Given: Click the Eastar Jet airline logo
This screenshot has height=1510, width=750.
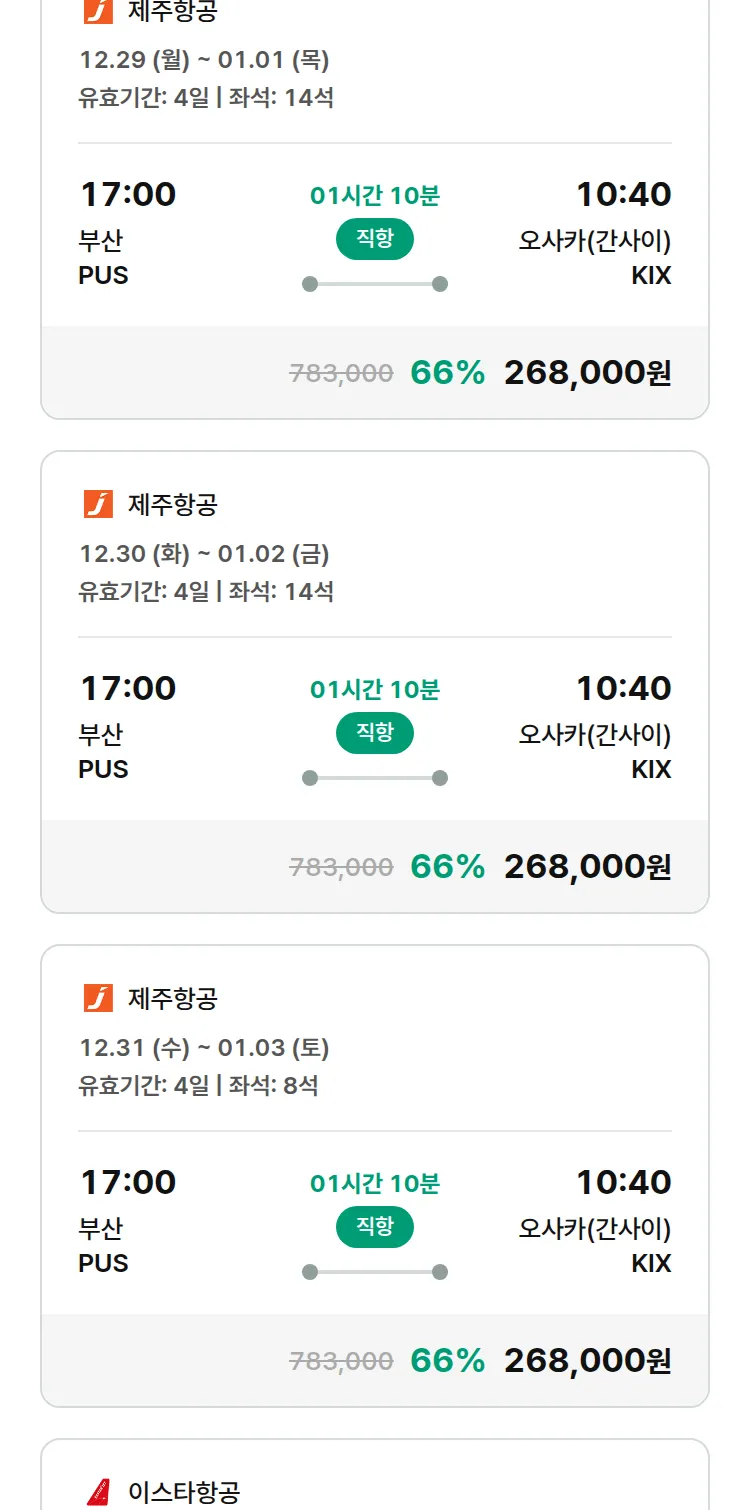Looking at the screenshot, I should click(x=98, y=1492).
